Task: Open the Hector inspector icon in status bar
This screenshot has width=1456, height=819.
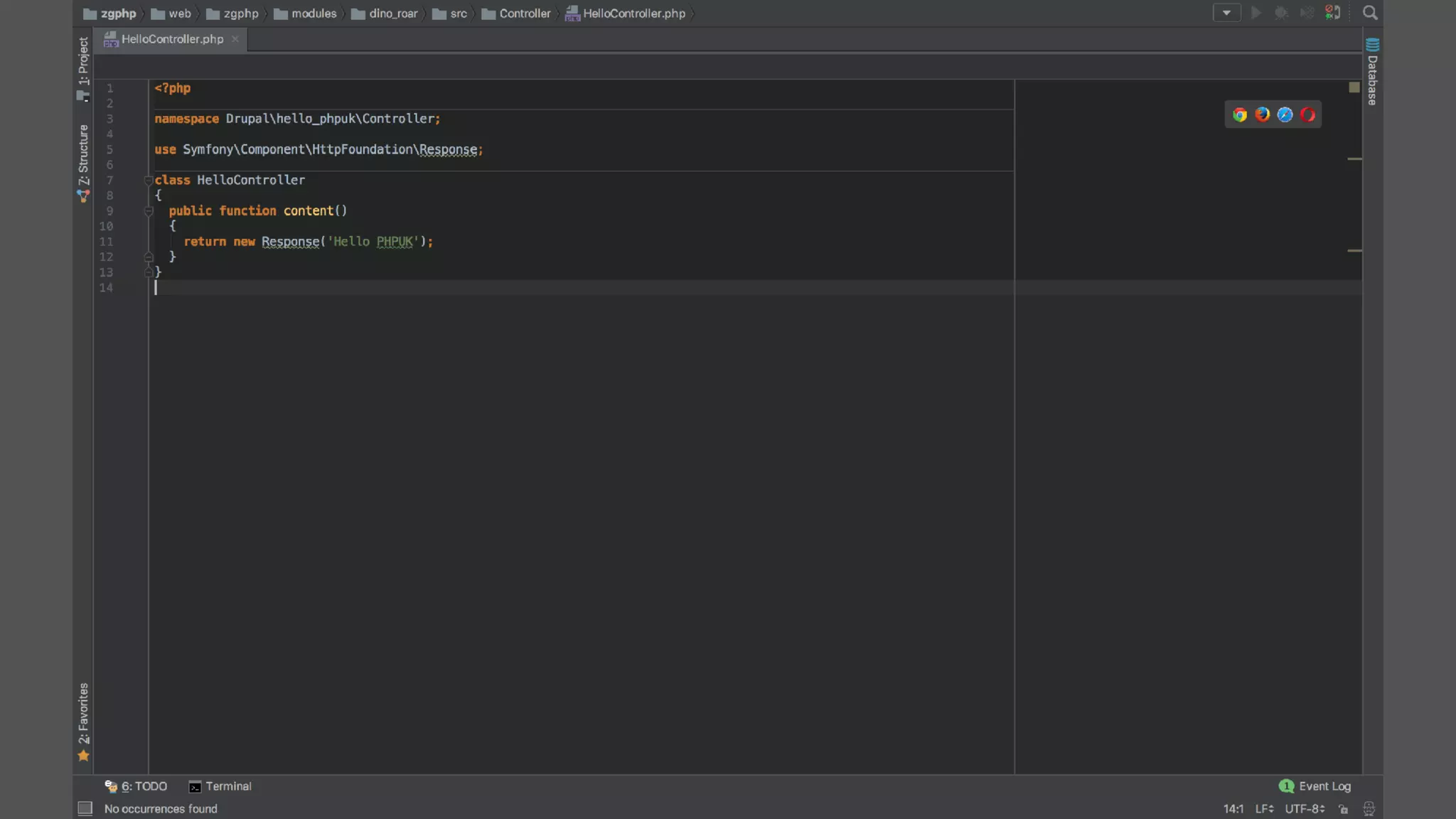Action: pos(1369,809)
